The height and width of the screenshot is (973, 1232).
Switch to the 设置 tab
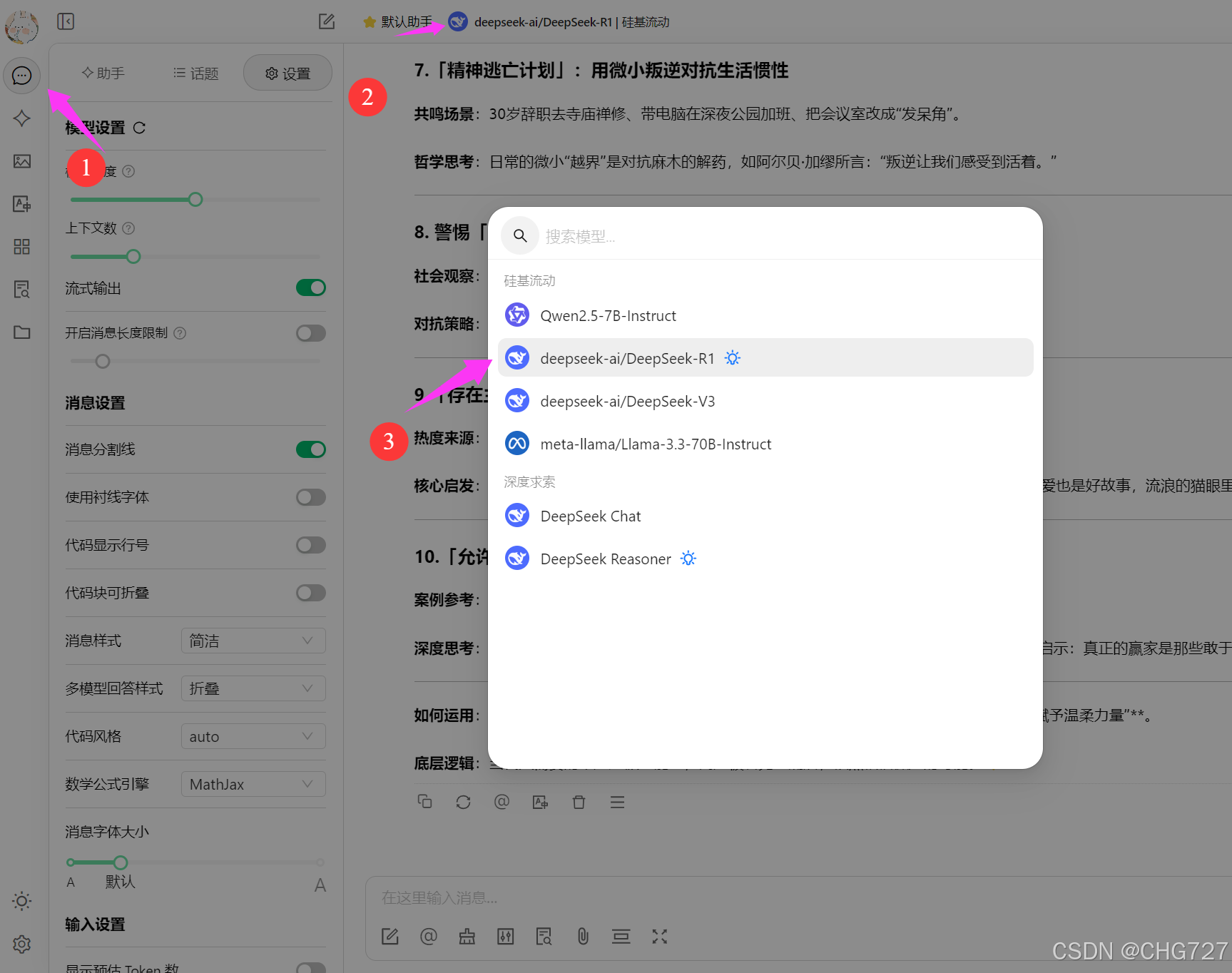(x=287, y=73)
